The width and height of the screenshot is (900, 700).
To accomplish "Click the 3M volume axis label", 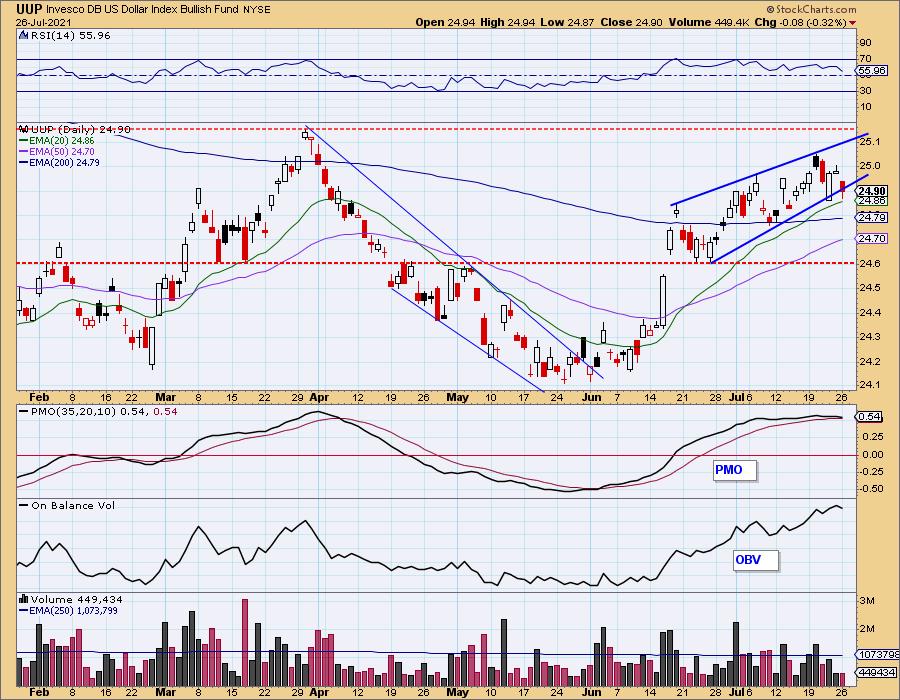I will tap(866, 601).
